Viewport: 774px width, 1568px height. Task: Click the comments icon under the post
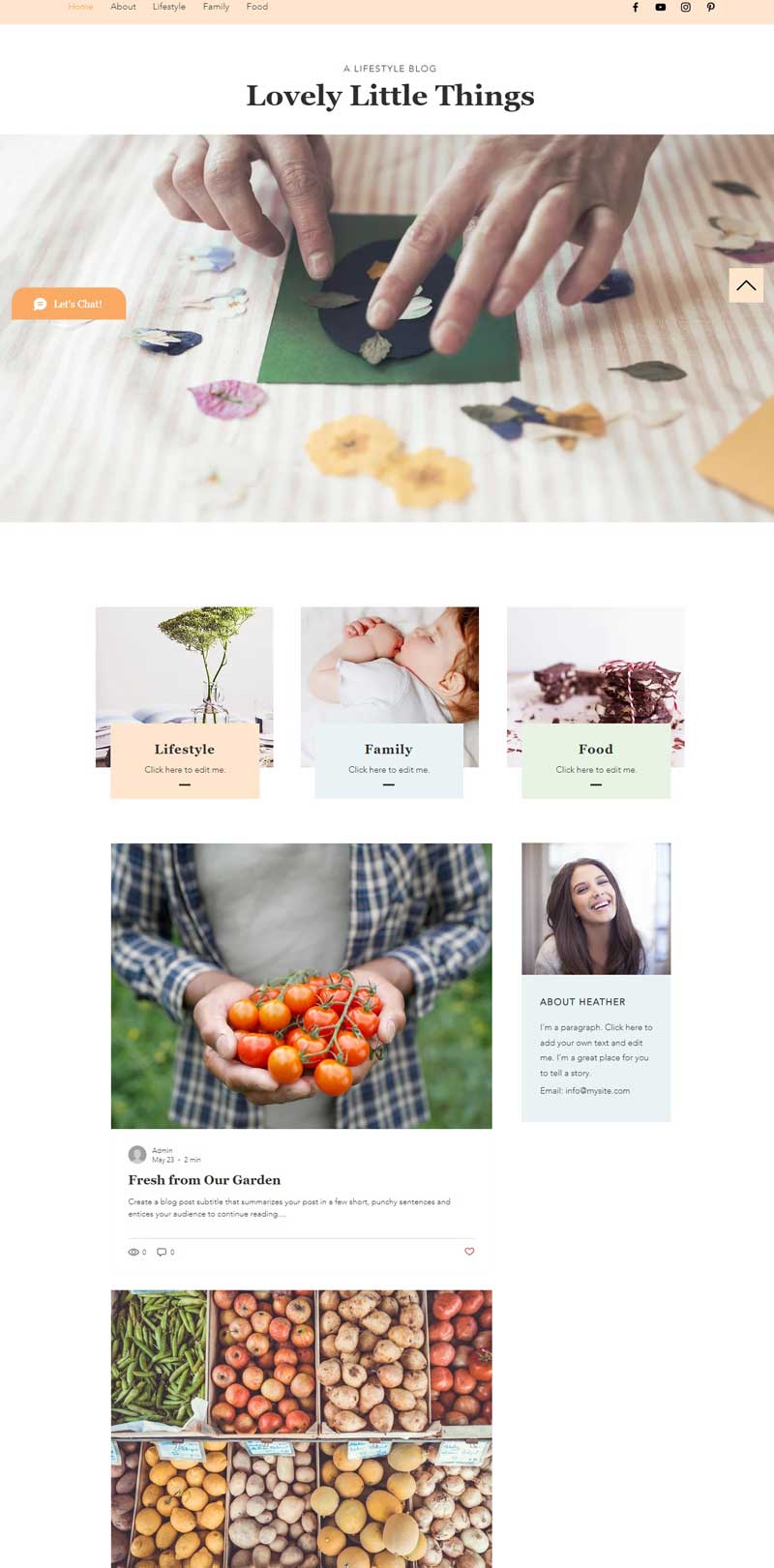162,1252
